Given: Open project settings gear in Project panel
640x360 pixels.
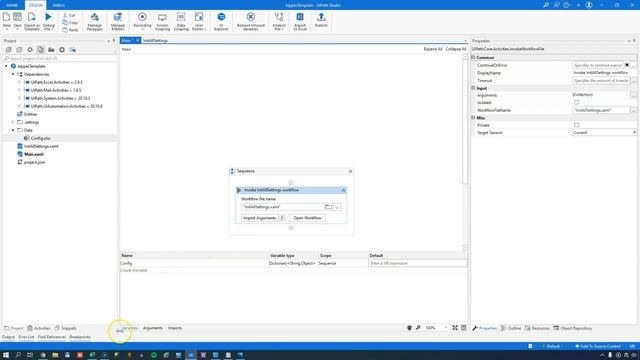Looking at the screenshot, I should point(62,50).
